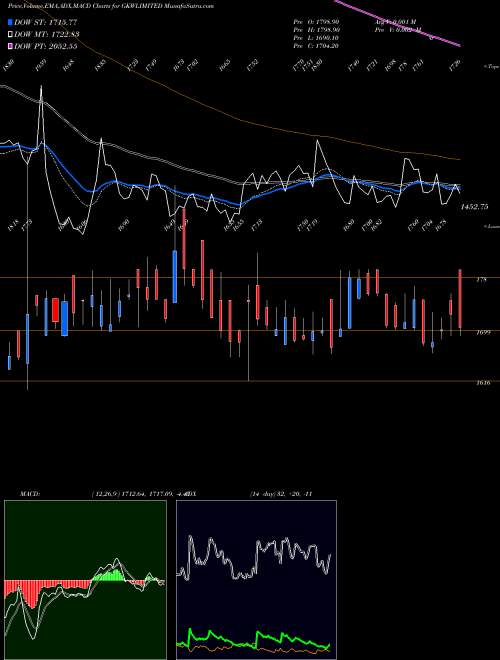
Task: Click the 'MACD:' panel heading
Action: 30,494
